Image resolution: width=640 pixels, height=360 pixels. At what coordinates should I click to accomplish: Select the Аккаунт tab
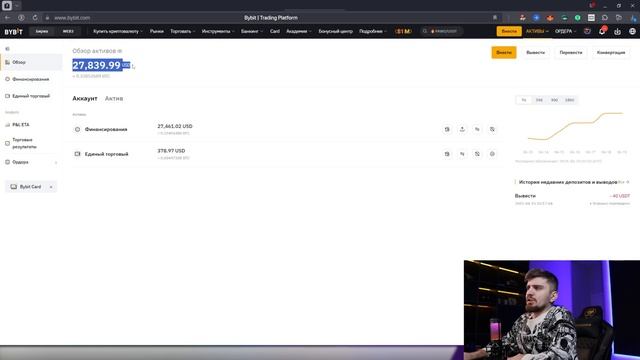pyautogui.click(x=85, y=98)
